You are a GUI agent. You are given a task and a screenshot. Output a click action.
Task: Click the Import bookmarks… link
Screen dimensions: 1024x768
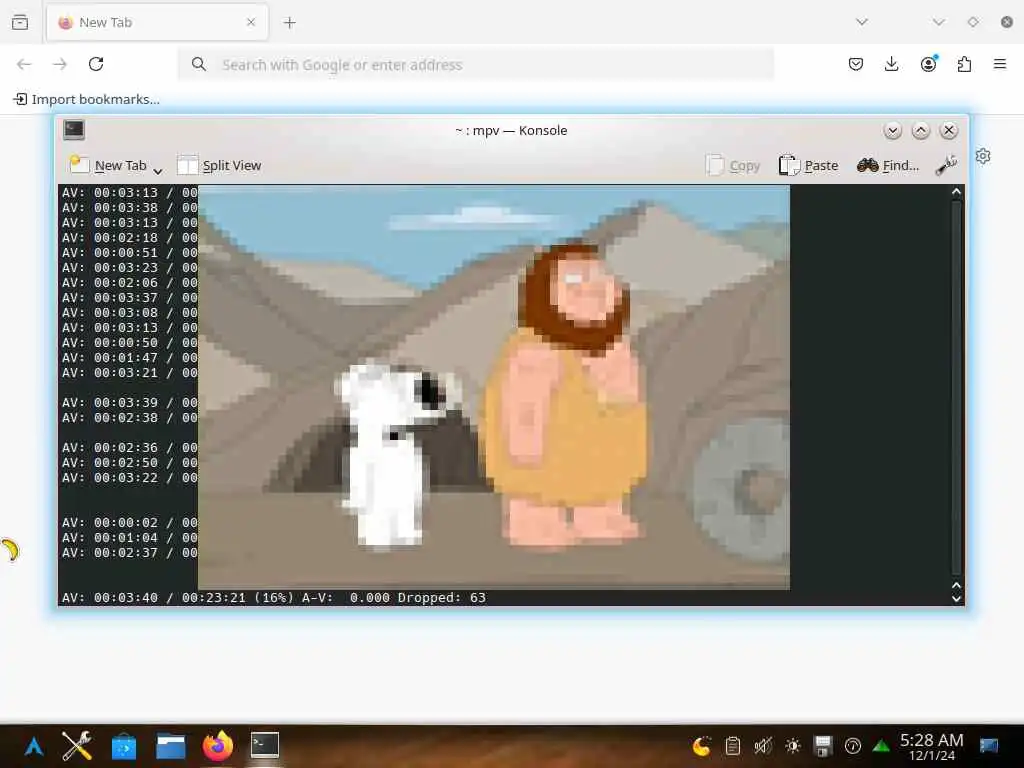87,99
